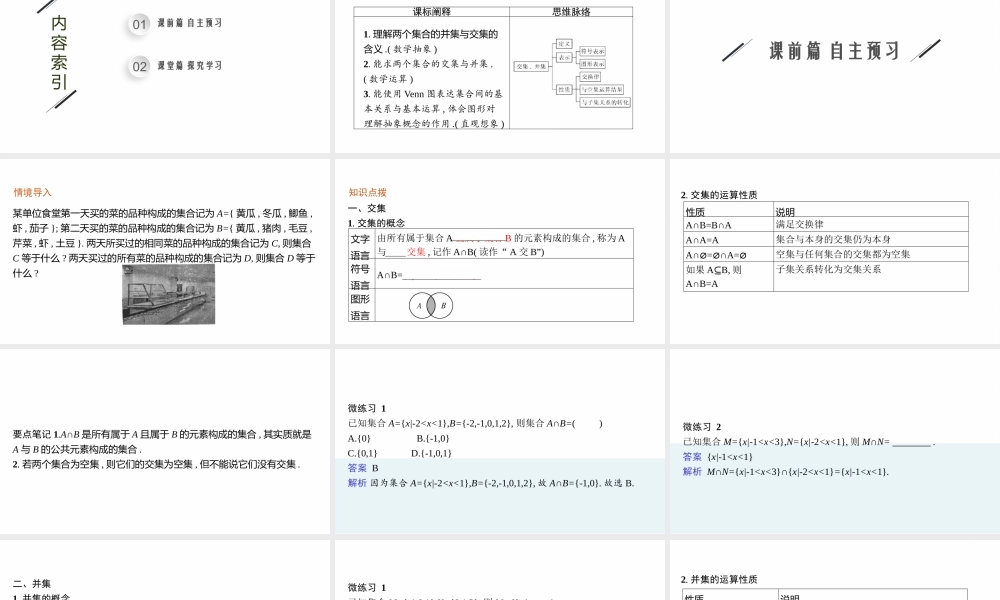Image resolution: width=1000 pixels, height=600 pixels.
Task: Select the 交集、并集 root node in mind map
Action: pyautogui.click(x=531, y=66)
